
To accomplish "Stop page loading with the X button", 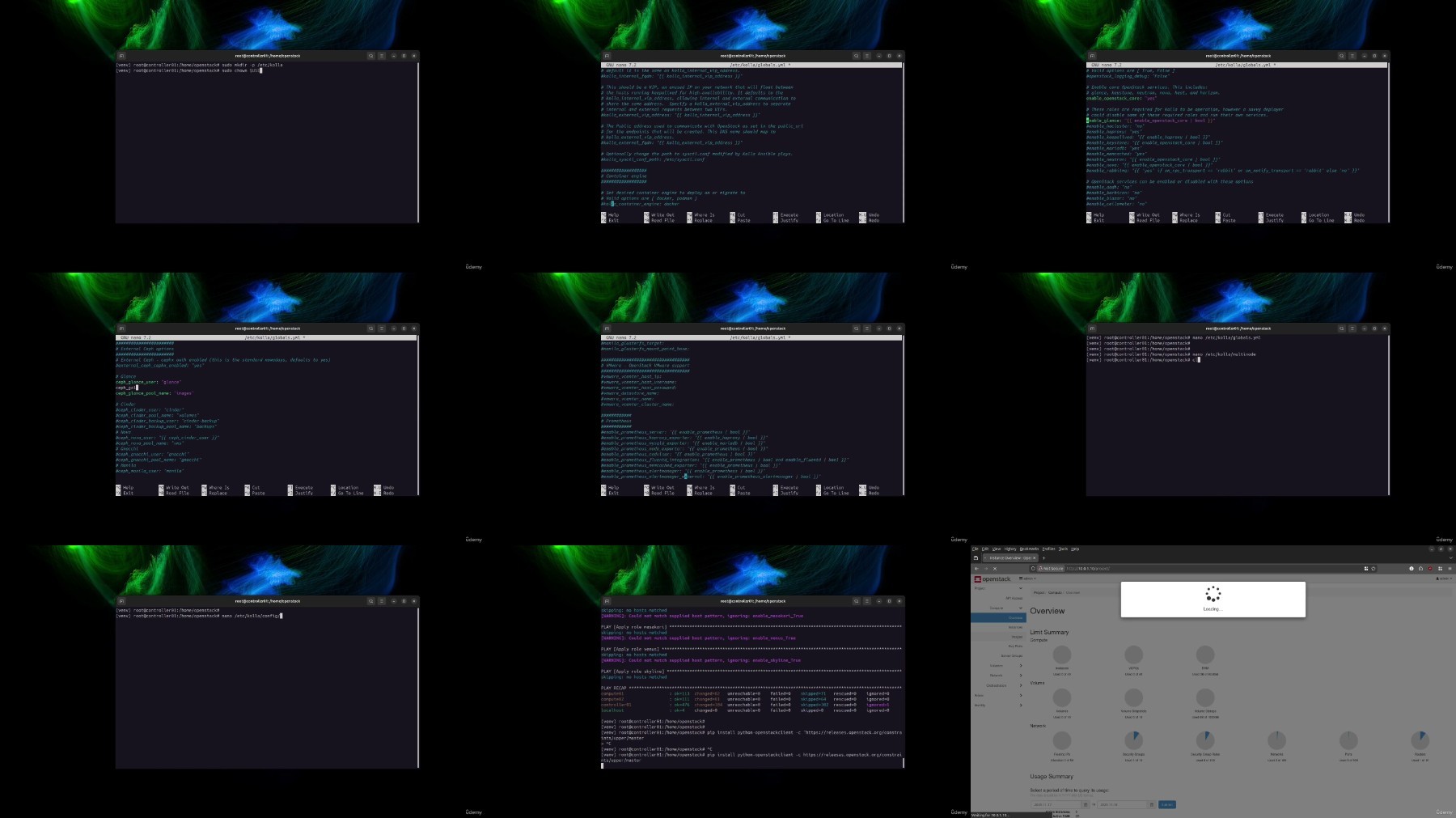I will (995, 569).
